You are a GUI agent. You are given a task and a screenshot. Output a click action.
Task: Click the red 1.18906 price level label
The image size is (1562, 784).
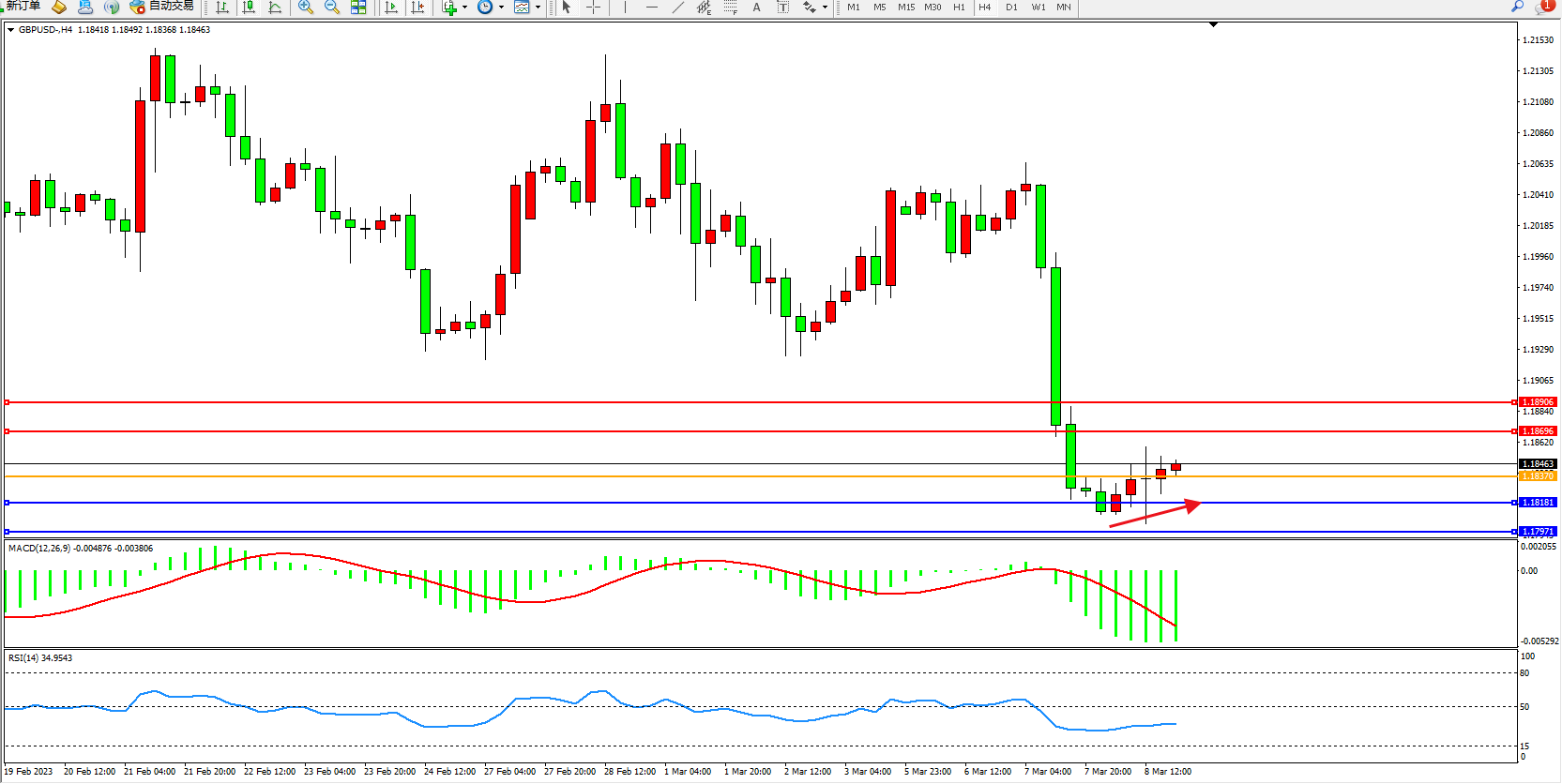[1537, 402]
